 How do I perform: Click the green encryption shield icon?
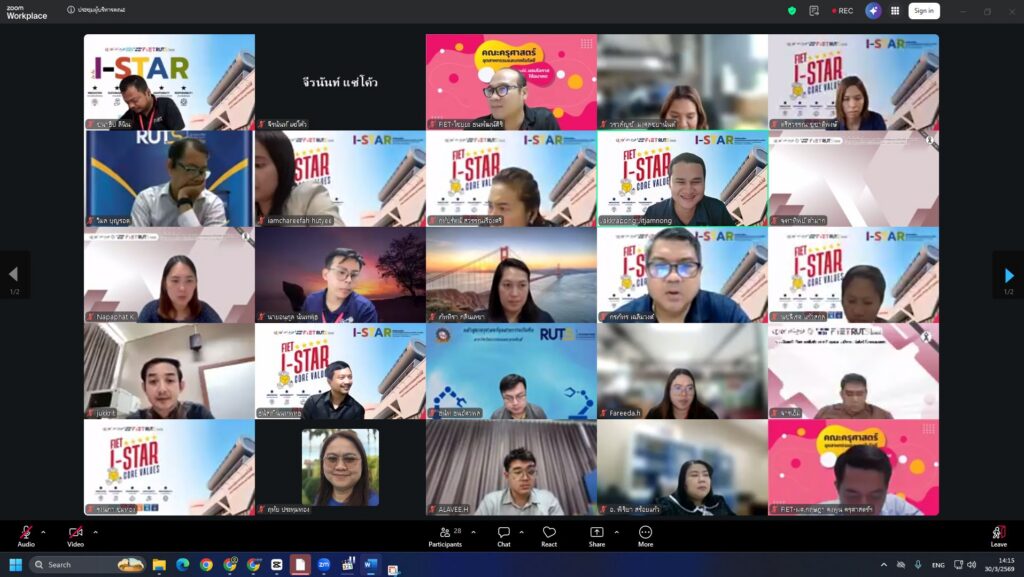click(792, 11)
